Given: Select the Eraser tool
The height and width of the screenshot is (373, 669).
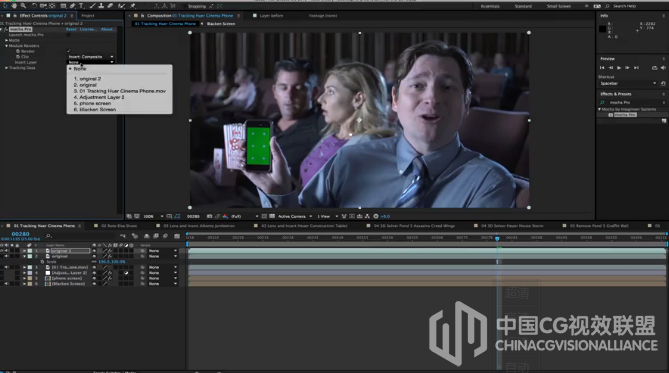Looking at the screenshot, I should tap(110, 6).
